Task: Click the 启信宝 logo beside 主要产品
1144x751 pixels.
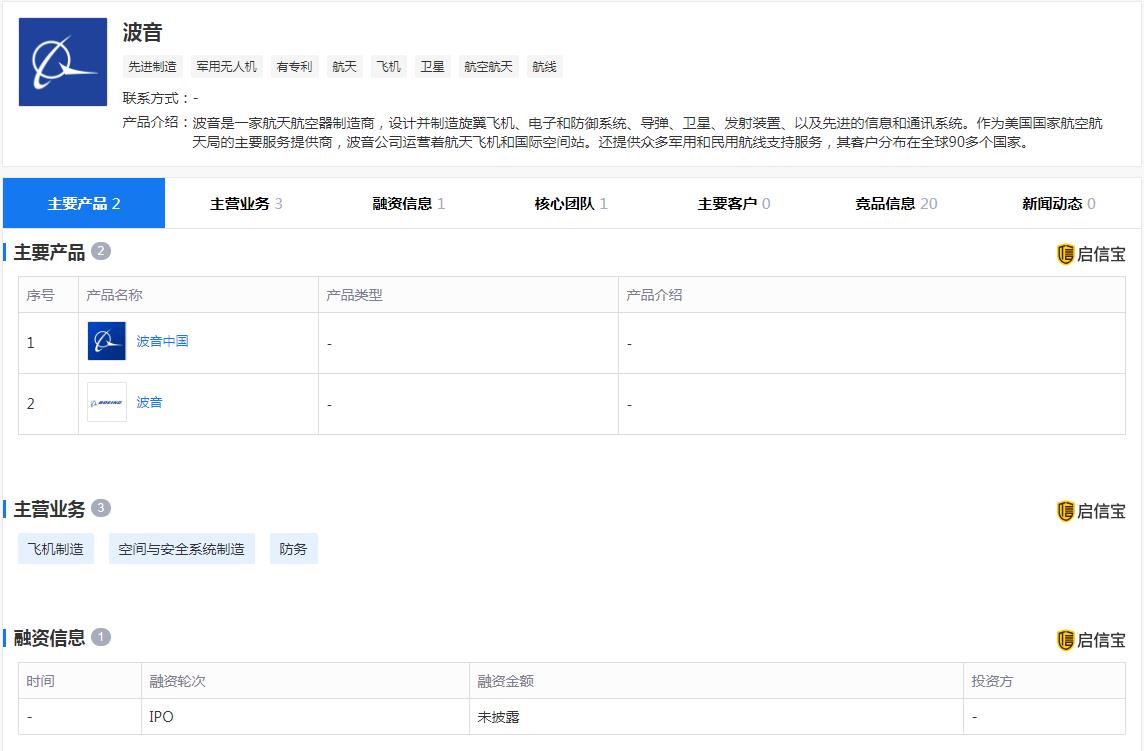Action: click(x=1091, y=254)
